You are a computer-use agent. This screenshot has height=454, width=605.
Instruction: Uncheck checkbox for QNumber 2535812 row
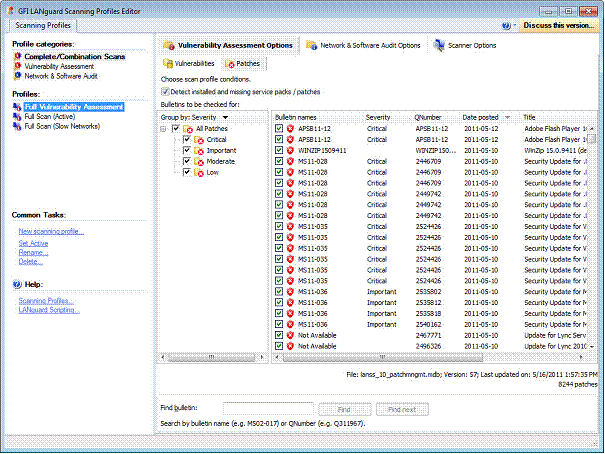pos(279,302)
